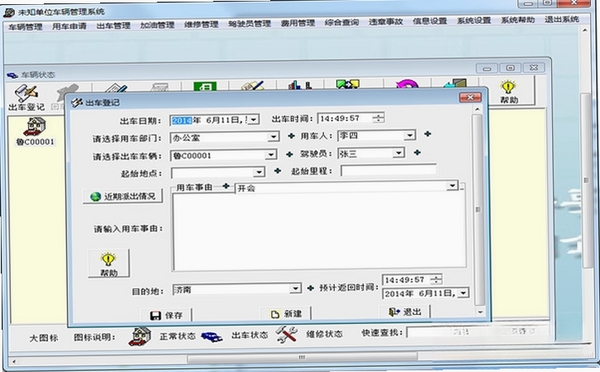Image resolution: width=600 pixels, height=372 pixels.
Task: Expand the 用车事由 dropdown showing 开会
Action: tap(452, 186)
